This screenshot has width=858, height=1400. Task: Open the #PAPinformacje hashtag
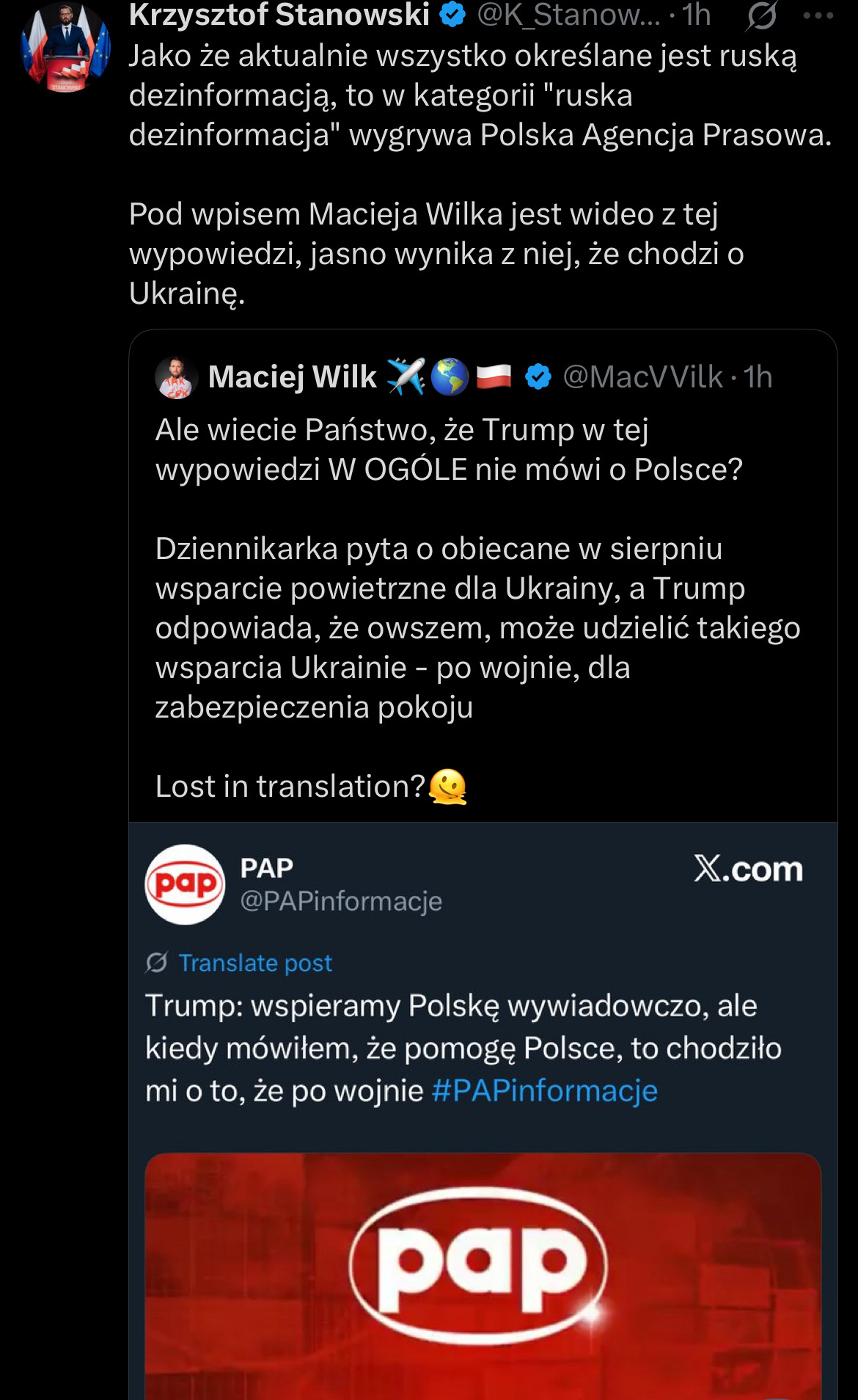(x=544, y=1090)
